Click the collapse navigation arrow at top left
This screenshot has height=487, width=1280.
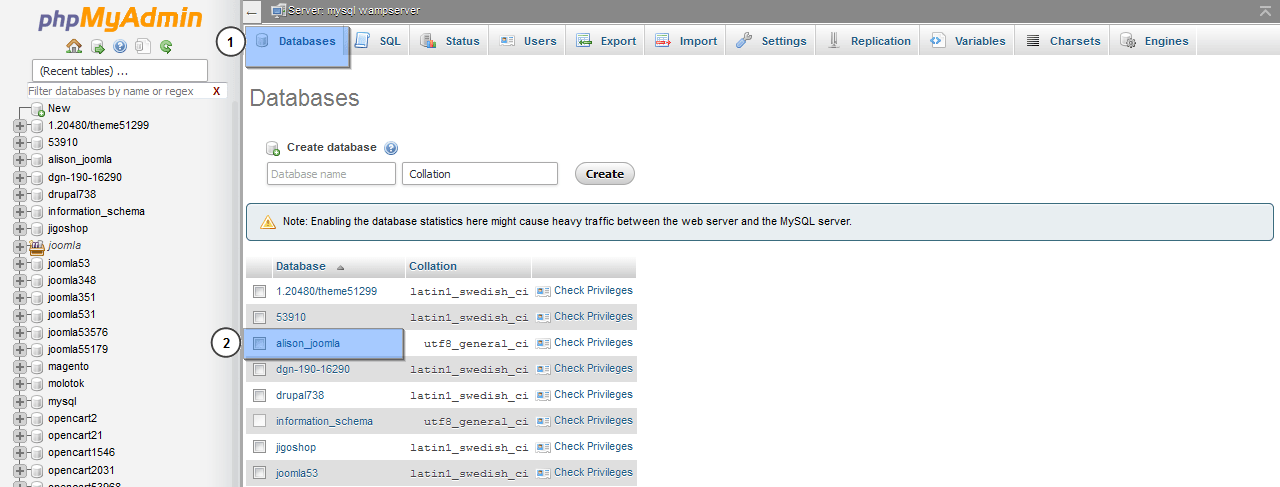pos(252,11)
